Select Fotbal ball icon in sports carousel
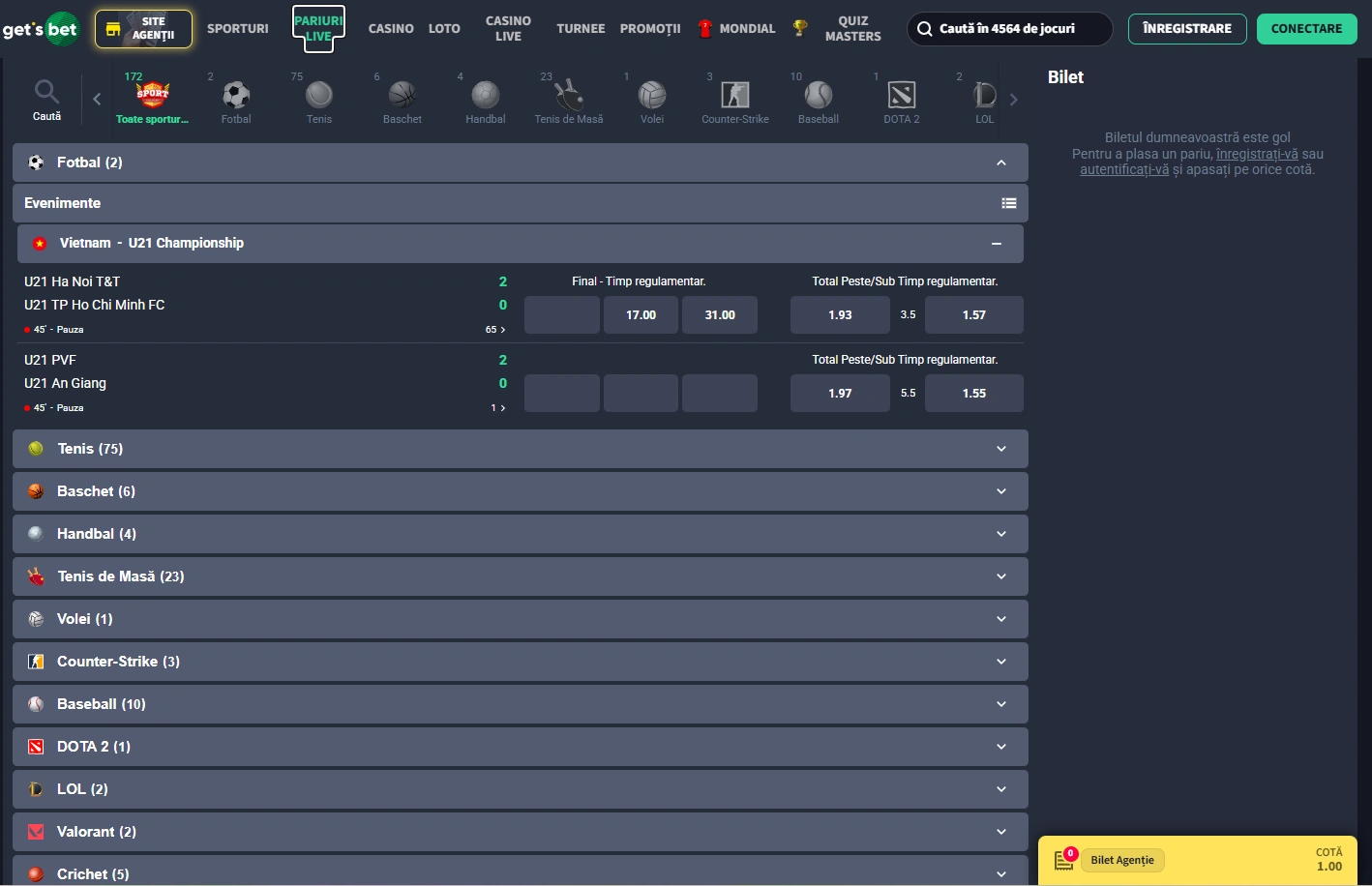1372x886 pixels. coord(236,95)
